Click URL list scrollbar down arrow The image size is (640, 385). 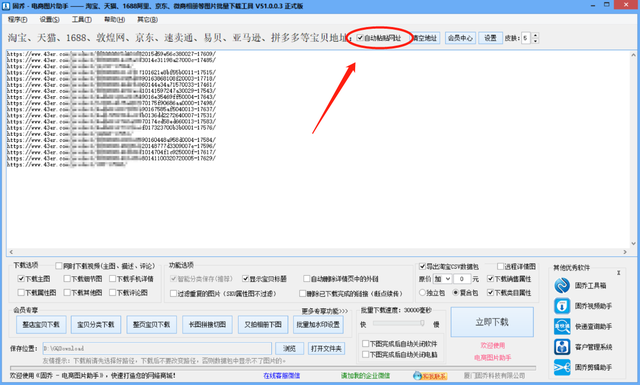(633, 244)
